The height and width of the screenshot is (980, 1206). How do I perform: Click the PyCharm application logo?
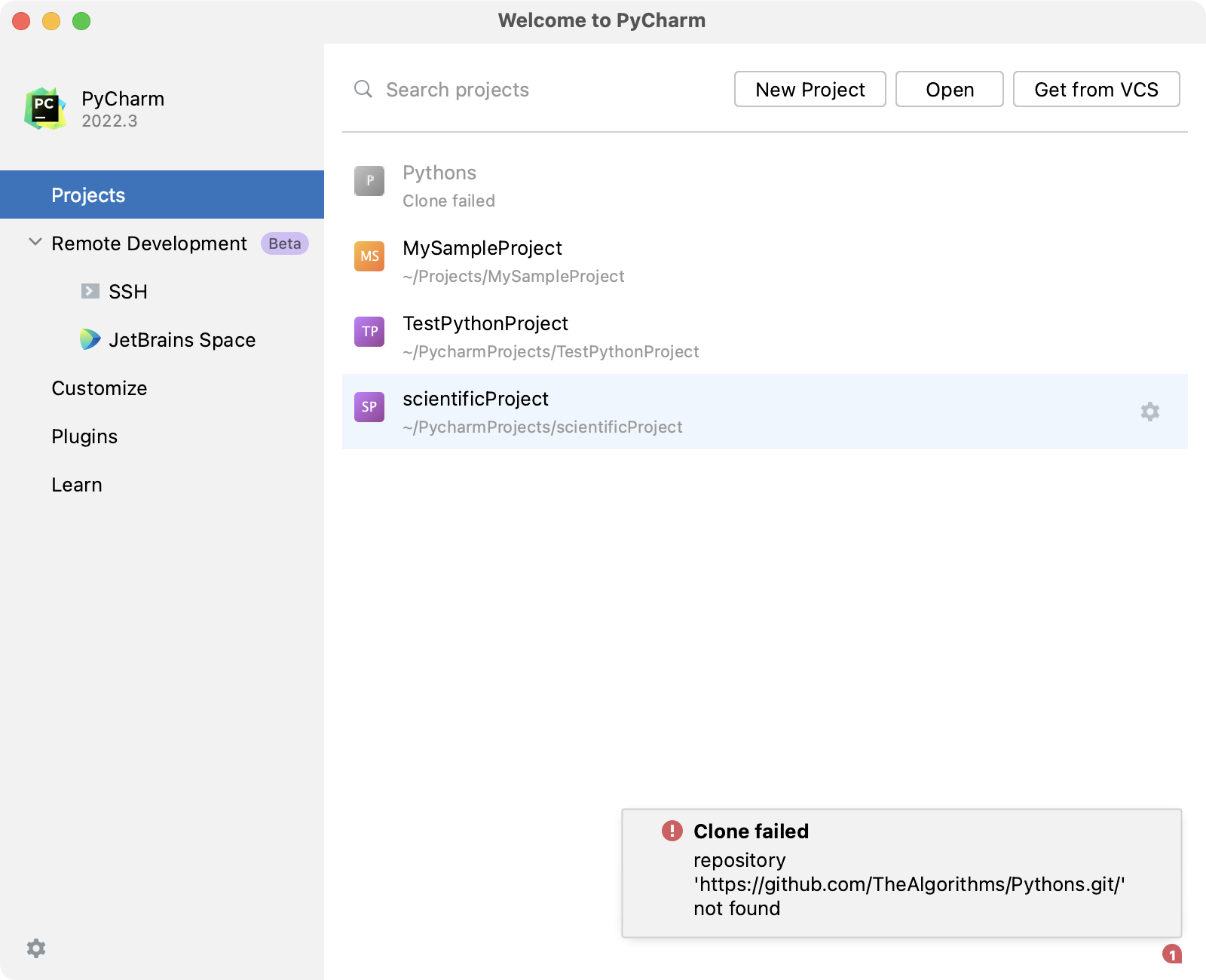point(43,107)
